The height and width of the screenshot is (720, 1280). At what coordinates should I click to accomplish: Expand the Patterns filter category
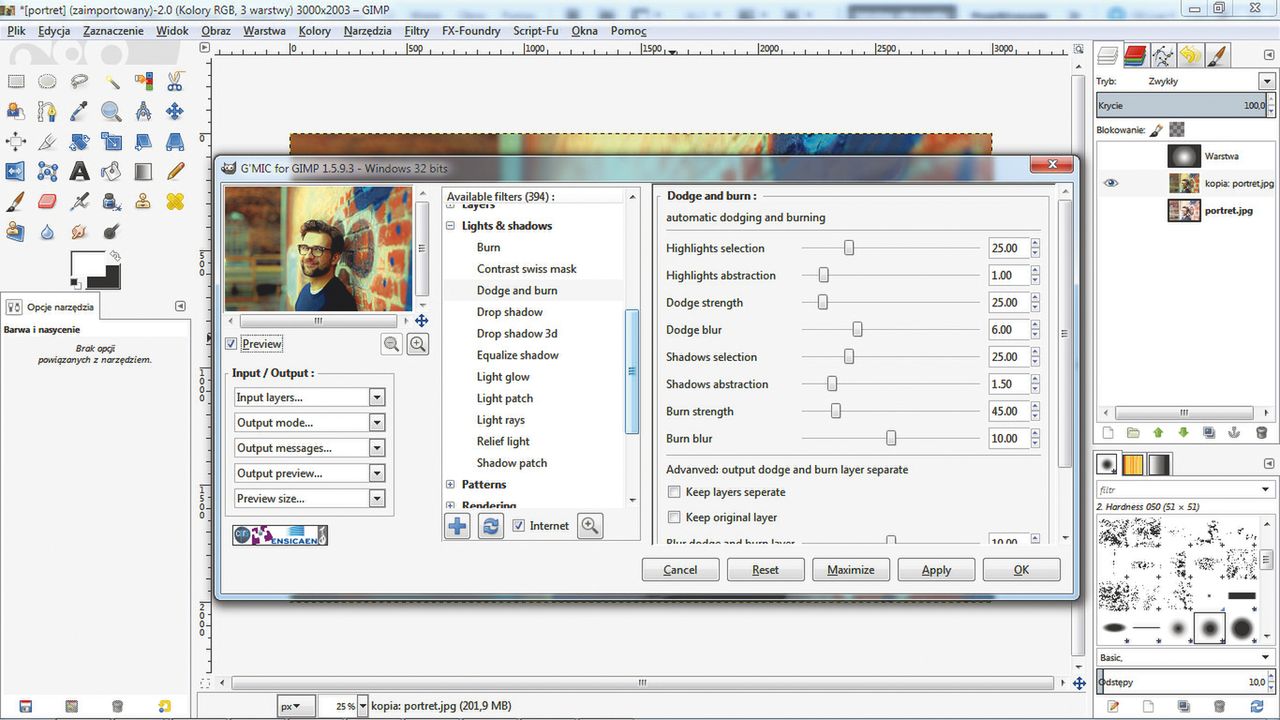click(x=451, y=484)
